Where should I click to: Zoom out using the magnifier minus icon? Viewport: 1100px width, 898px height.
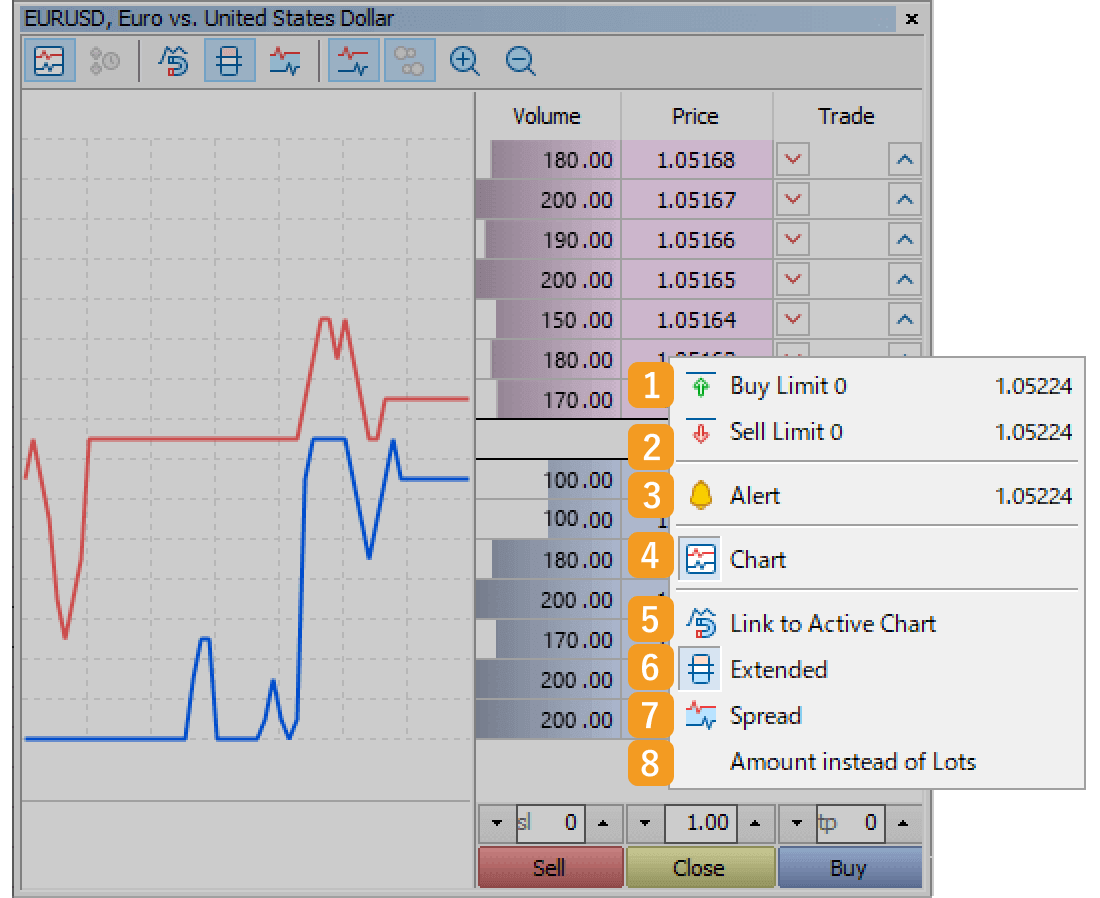[x=520, y=60]
